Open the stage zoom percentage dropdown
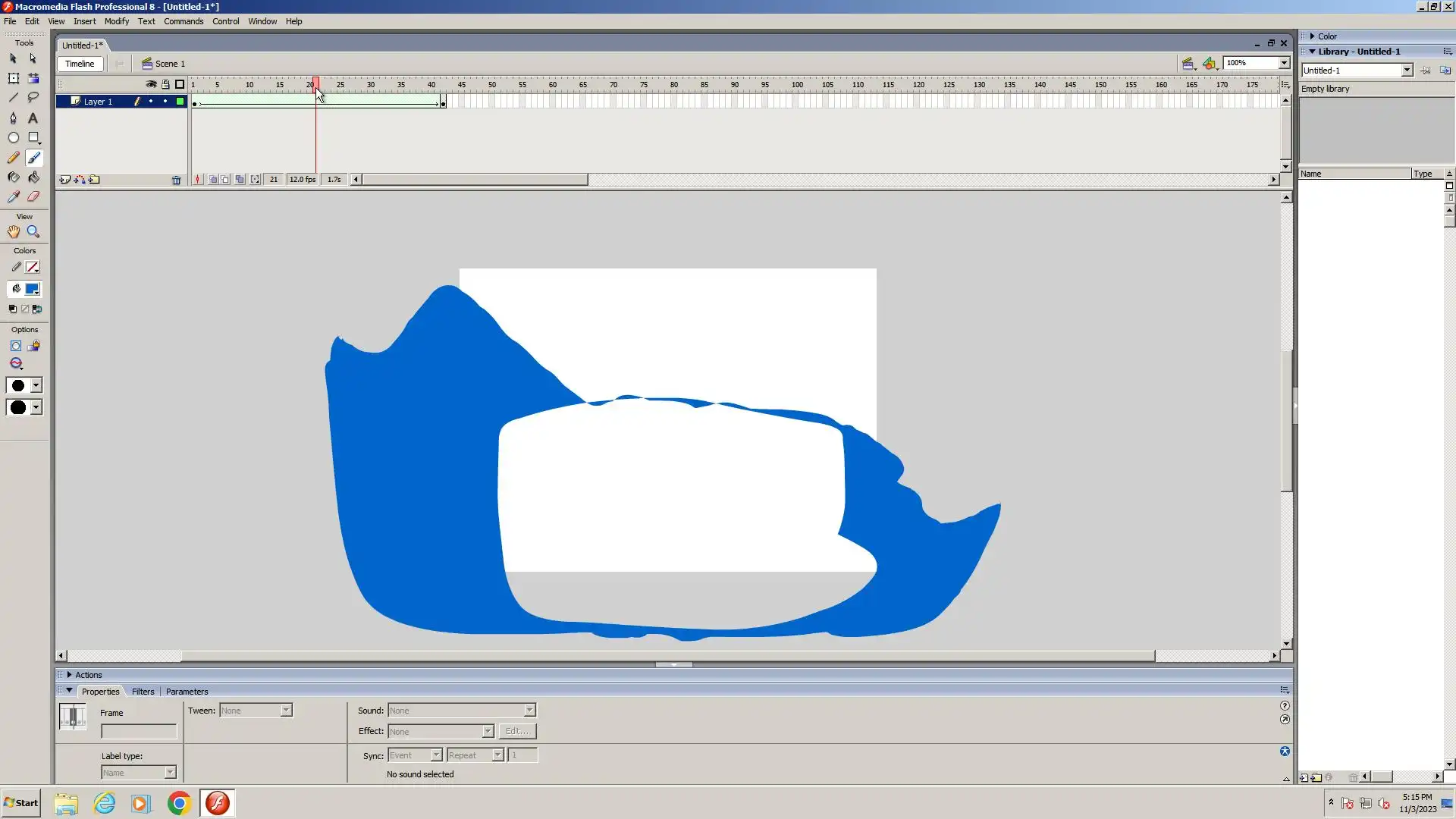Viewport: 1456px width, 819px height. pos(1284,63)
